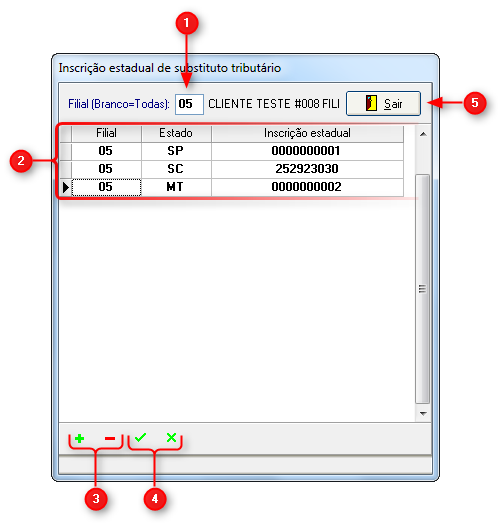Cancel edits with the green X icon
This screenshot has height=530, width=500.
click(x=171, y=438)
